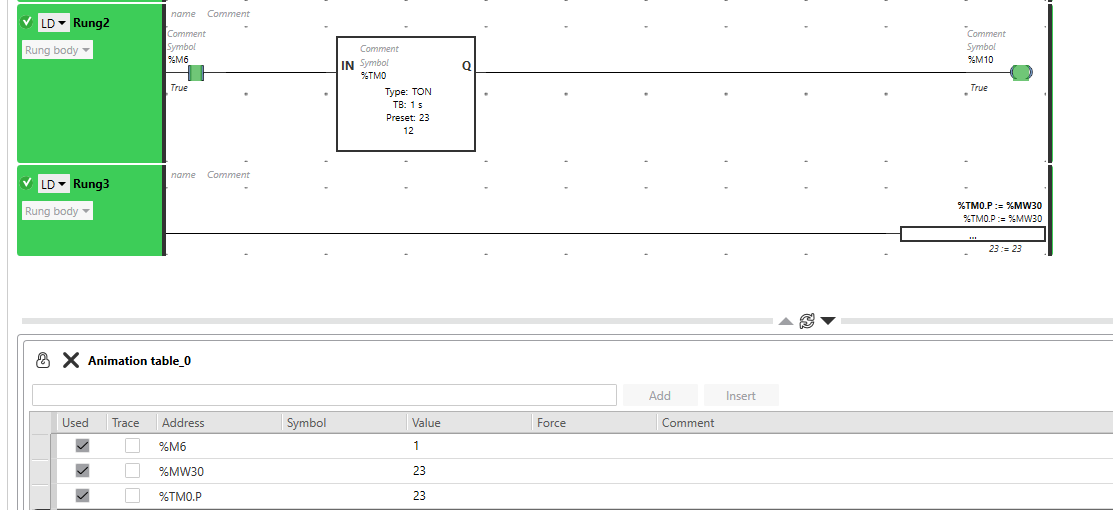Click the value 23 cell for %TM0.P
This screenshot has width=1113, height=510.
coord(469,495)
